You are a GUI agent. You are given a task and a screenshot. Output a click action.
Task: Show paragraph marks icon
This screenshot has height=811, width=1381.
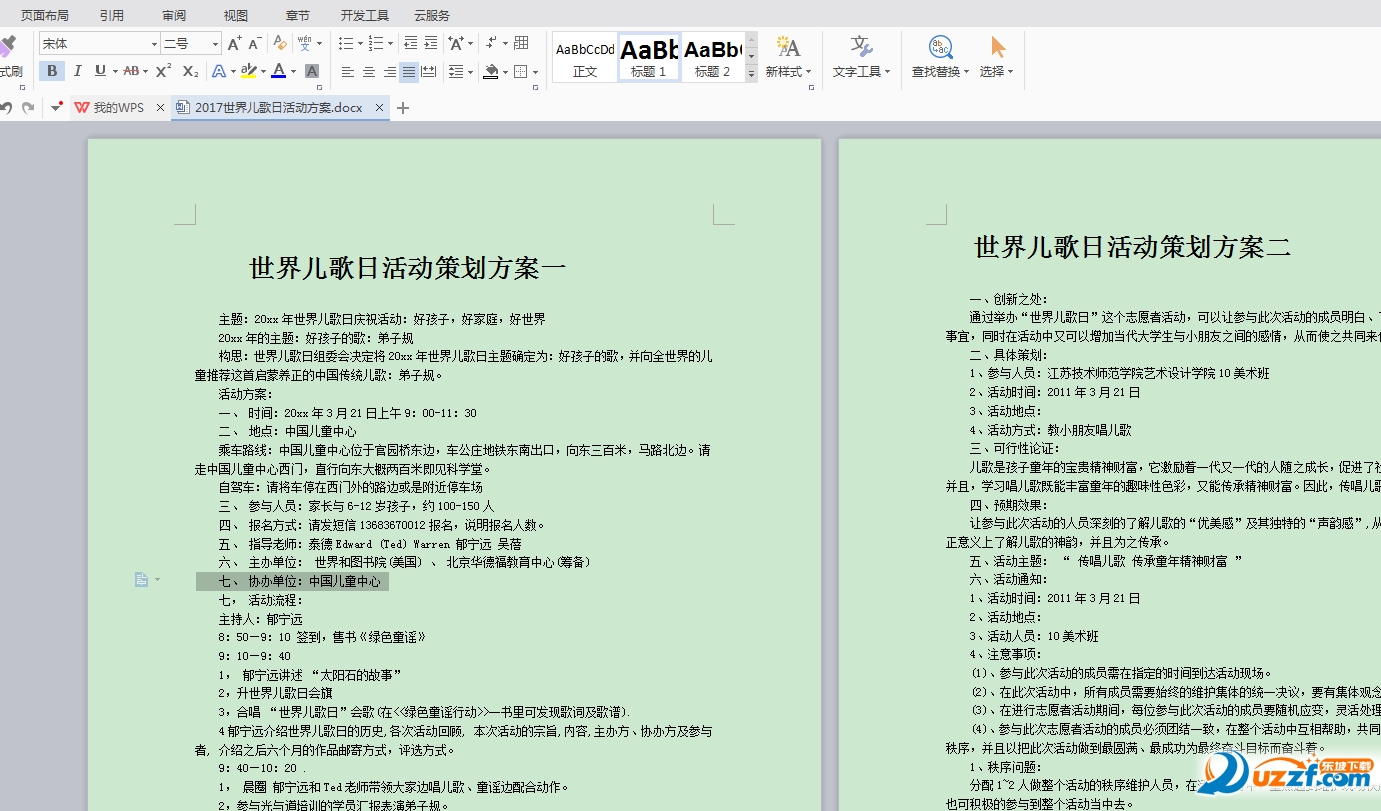tap(492, 43)
